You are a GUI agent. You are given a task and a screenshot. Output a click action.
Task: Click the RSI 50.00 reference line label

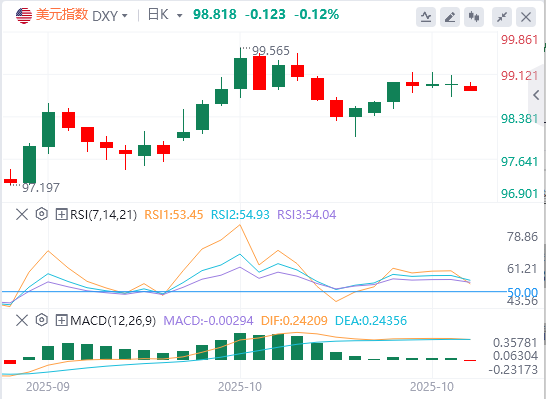click(522, 292)
